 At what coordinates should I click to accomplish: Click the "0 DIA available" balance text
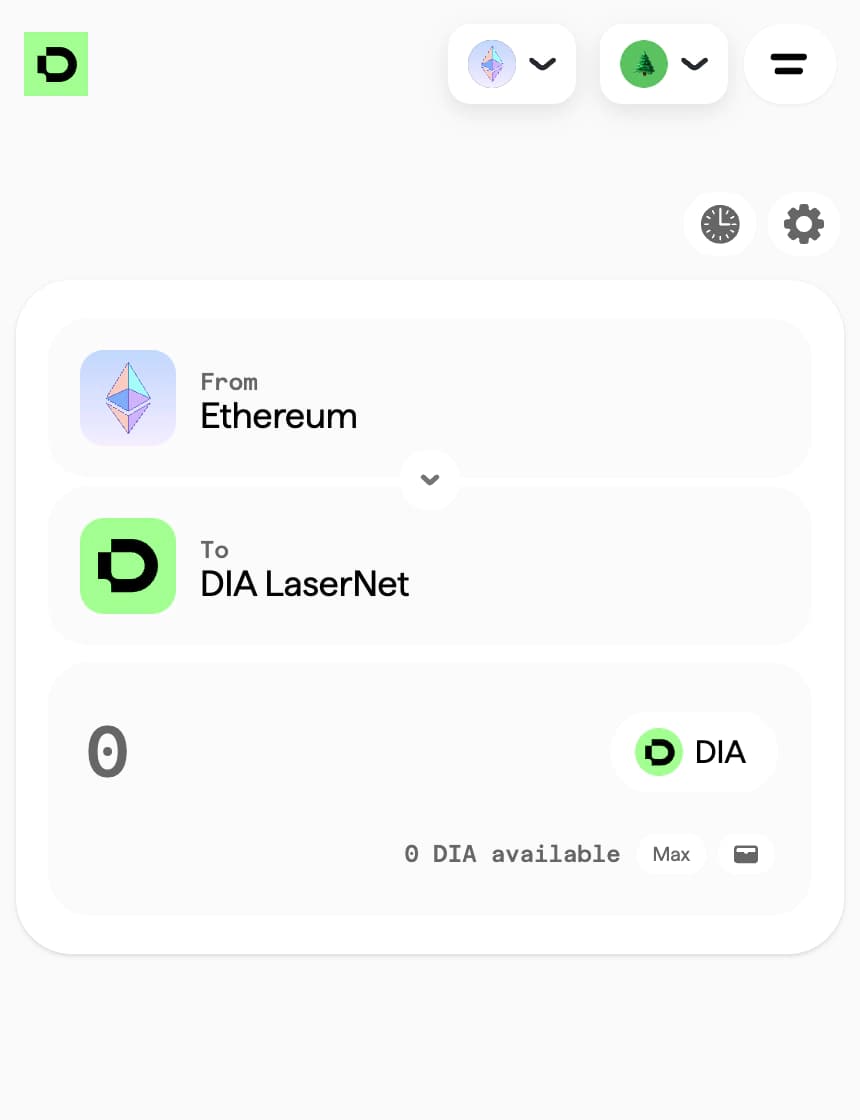[x=512, y=854]
